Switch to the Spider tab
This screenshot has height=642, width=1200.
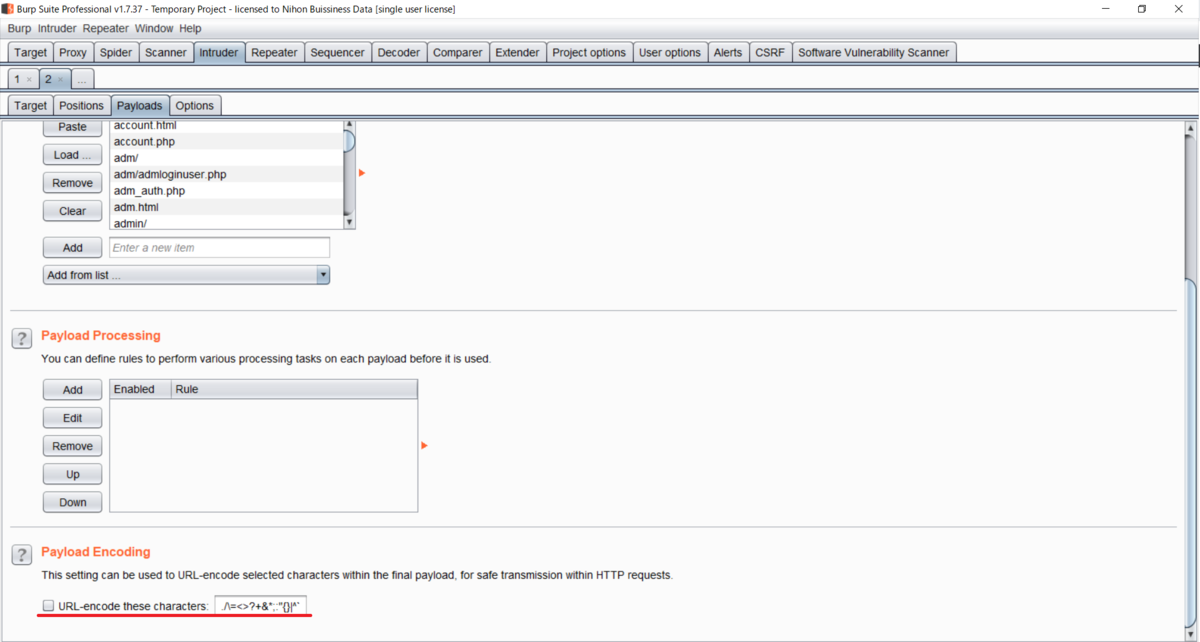(116, 53)
